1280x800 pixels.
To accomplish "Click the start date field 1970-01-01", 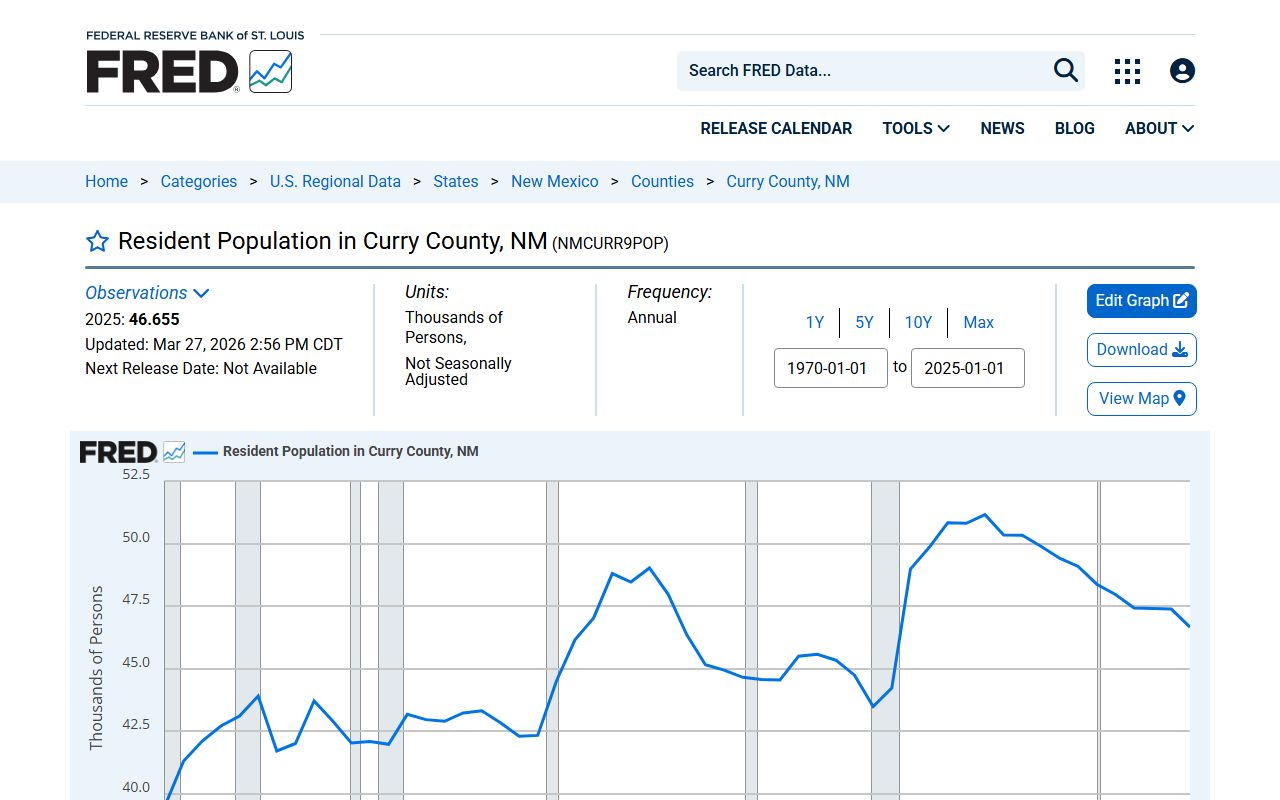I will [831, 368].
